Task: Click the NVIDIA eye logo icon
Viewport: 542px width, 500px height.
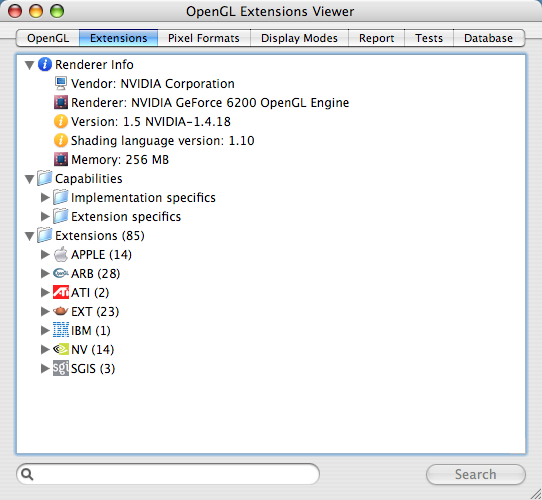Action: click(61, 349)
